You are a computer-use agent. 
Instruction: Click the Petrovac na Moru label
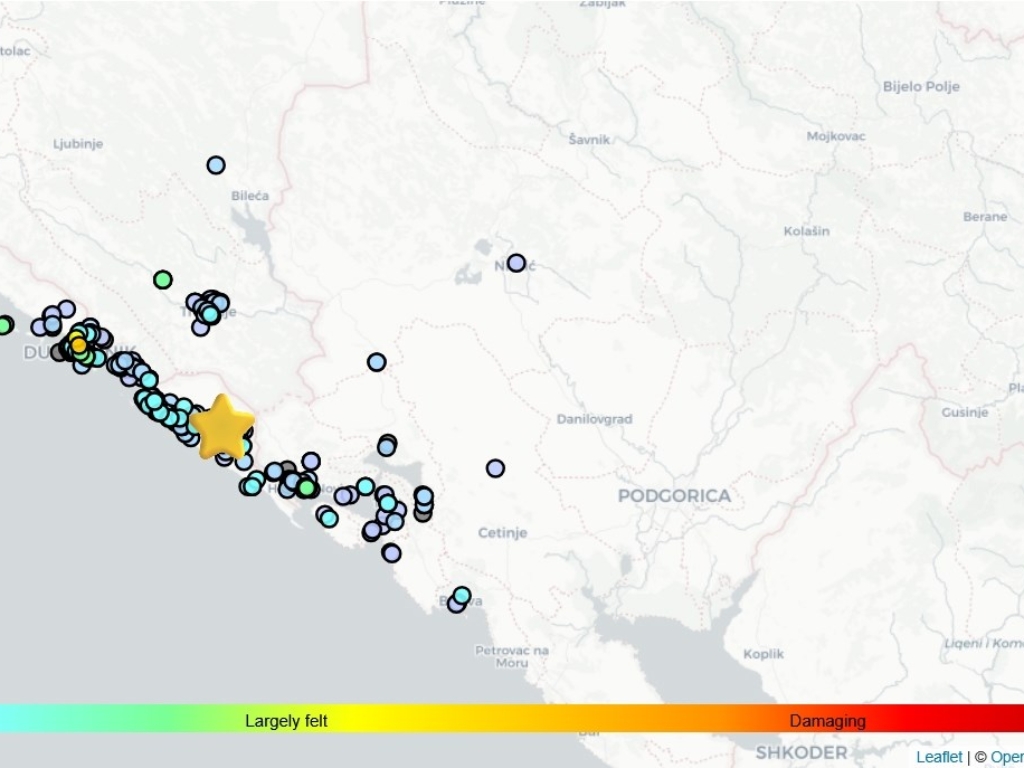click(x=512, y=656)
